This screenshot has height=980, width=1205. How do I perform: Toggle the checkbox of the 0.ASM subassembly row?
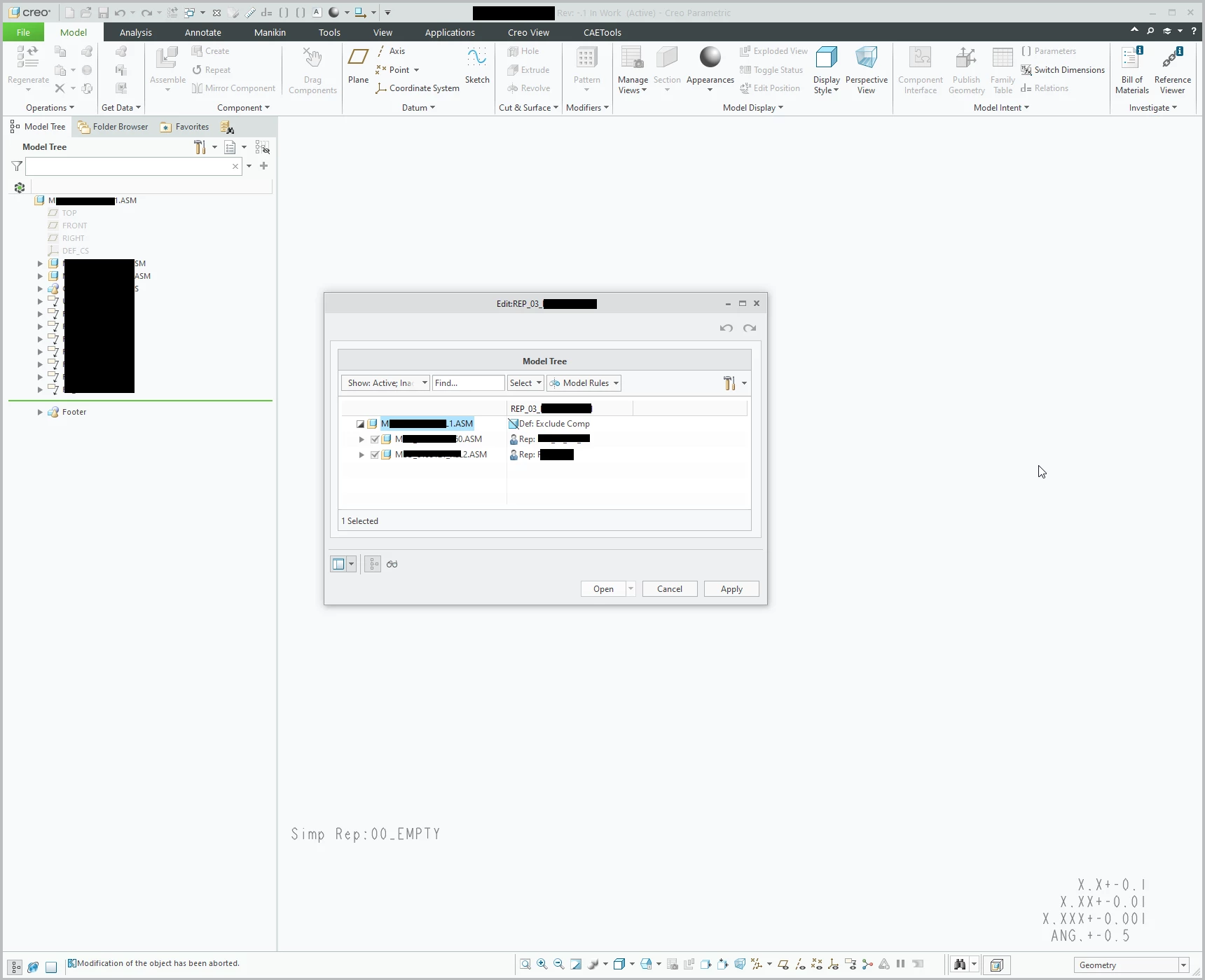pos(375,439)
